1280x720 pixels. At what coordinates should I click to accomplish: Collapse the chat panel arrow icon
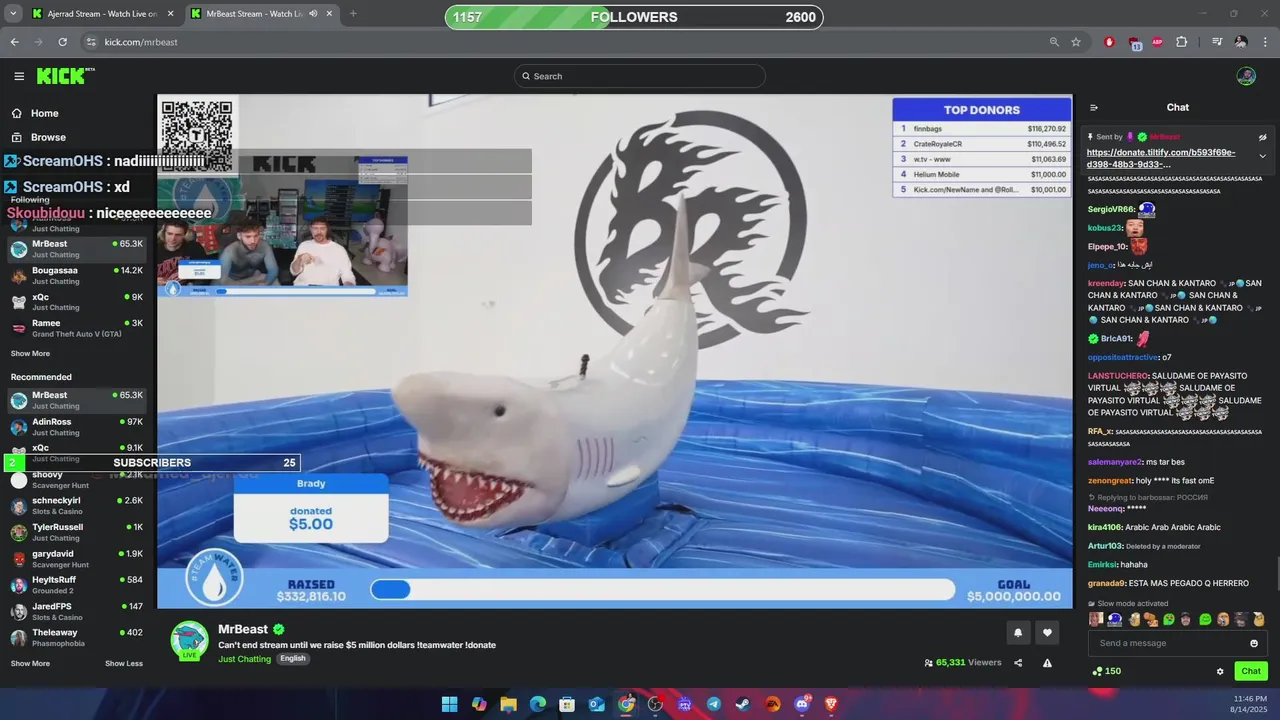1094,107
